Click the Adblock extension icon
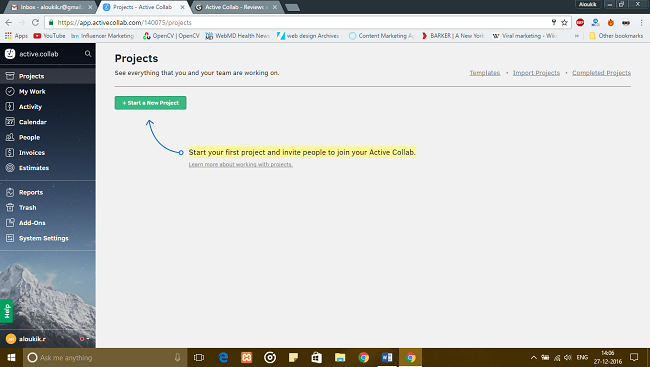Screen dimensions: 650x367 (580, 22)
